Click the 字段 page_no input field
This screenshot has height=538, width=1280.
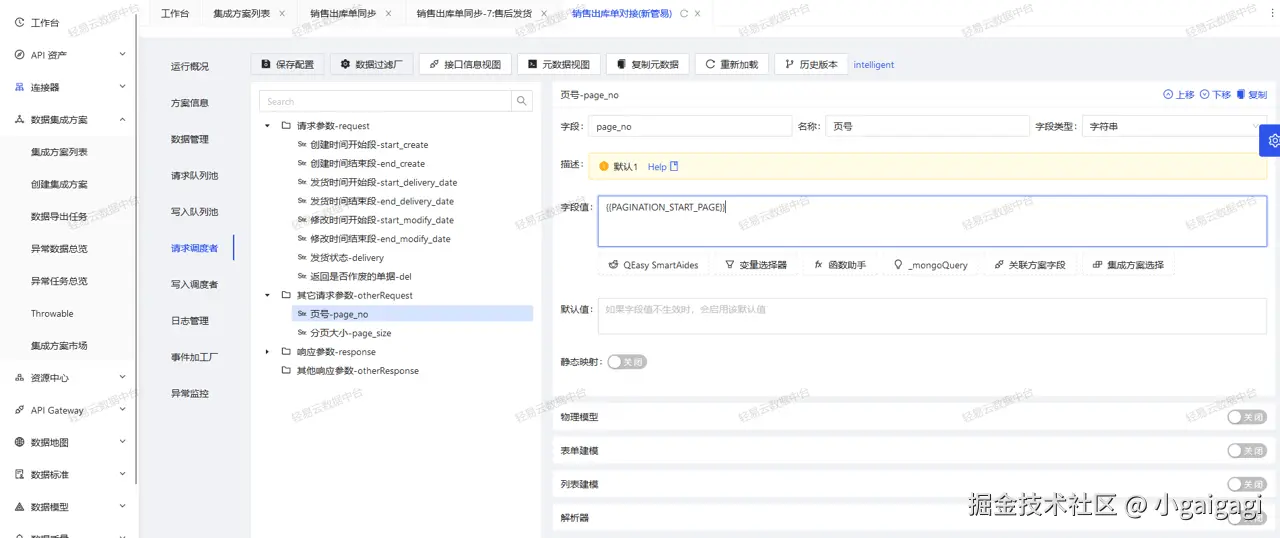[x=689, y=127]
